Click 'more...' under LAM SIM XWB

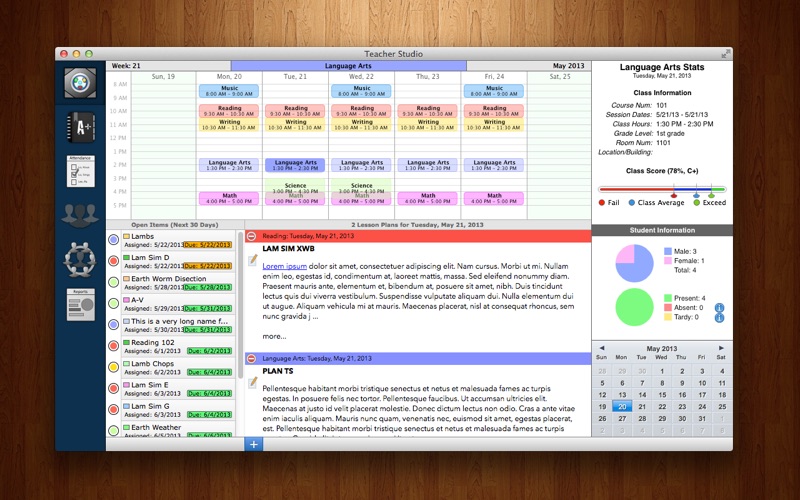click(274, 337)
